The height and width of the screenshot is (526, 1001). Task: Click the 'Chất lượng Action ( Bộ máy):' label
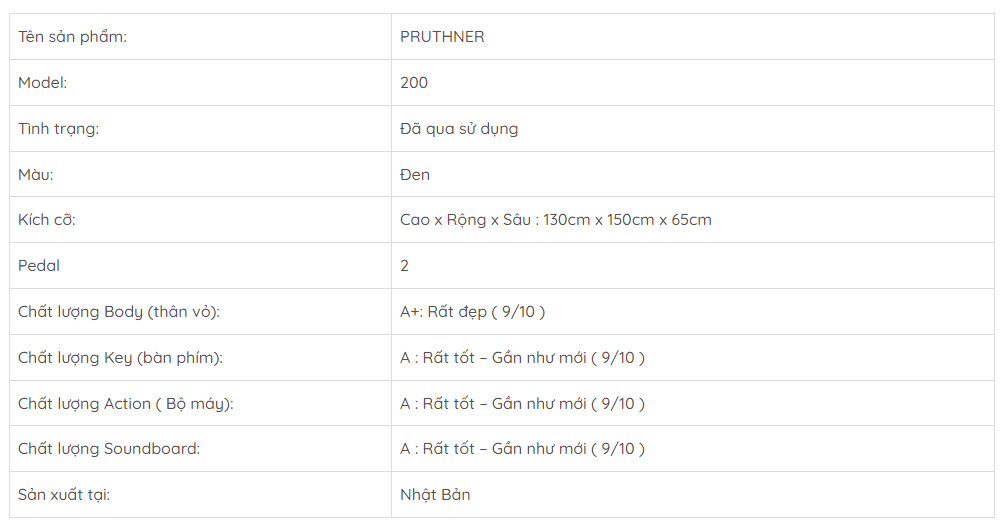pyautogui.click(x=126, y=404)
